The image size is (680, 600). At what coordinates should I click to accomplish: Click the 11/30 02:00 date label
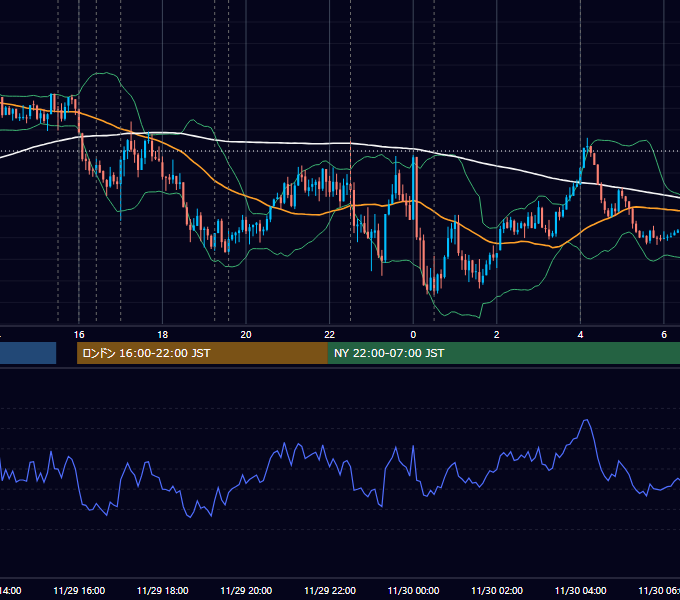point(497,590)
